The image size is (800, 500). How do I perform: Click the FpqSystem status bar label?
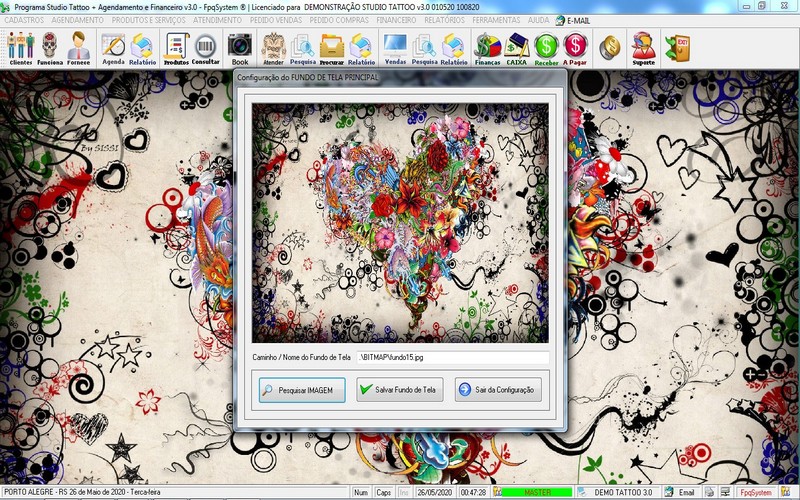(756, 492)
